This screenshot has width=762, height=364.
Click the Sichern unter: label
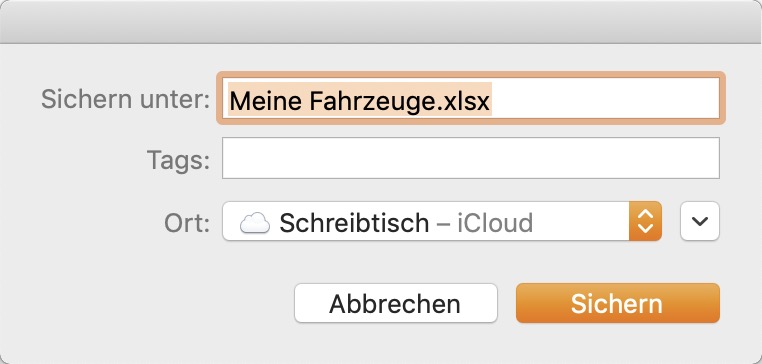(125, 99)
